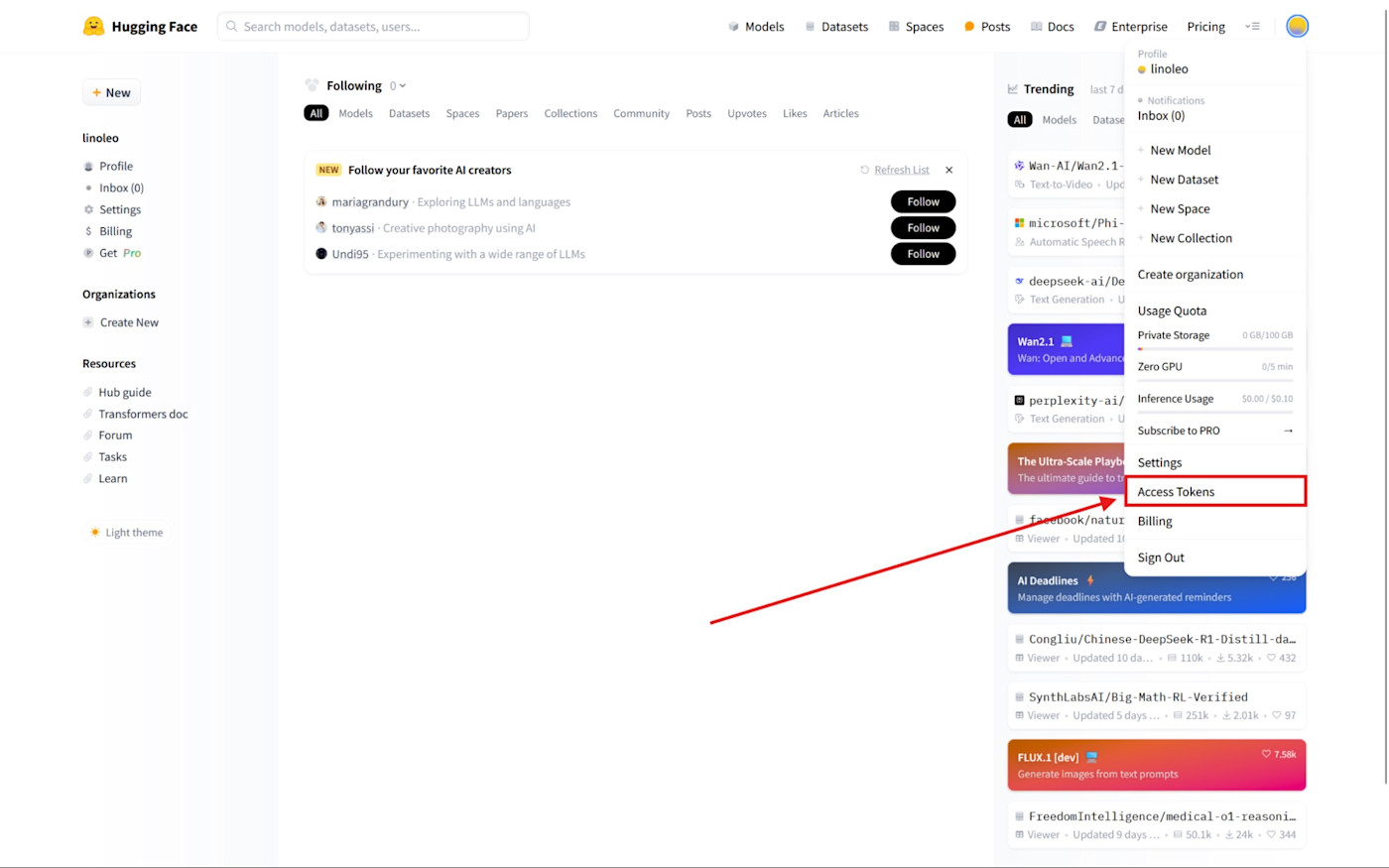Select the Spaces feed filter tab

[462, 113]
